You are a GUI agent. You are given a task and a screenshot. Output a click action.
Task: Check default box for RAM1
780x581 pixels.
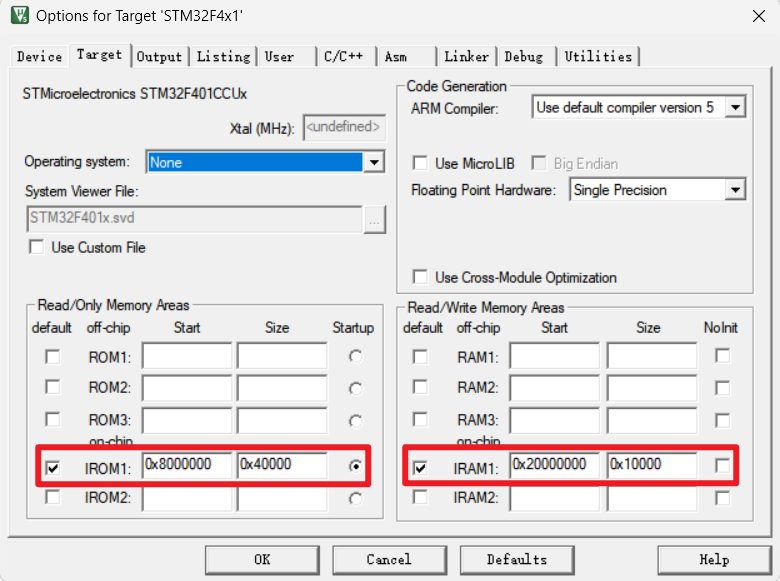[420, 357]
